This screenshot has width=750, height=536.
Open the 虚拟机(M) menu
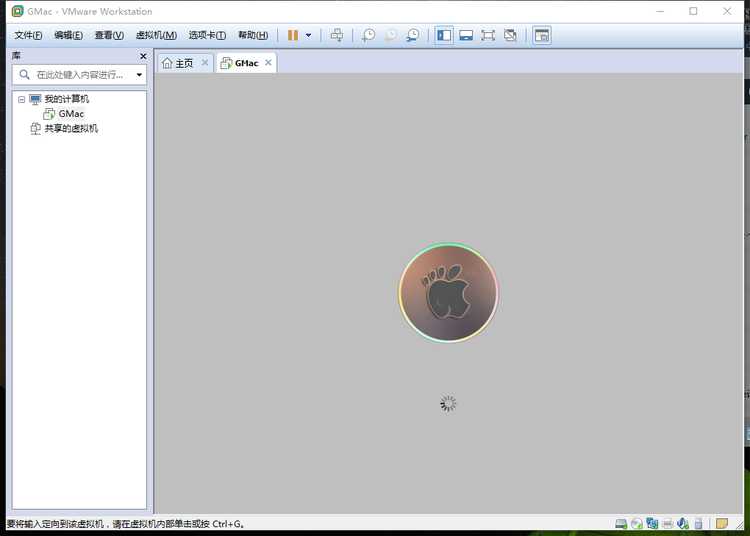pos(156,35)
